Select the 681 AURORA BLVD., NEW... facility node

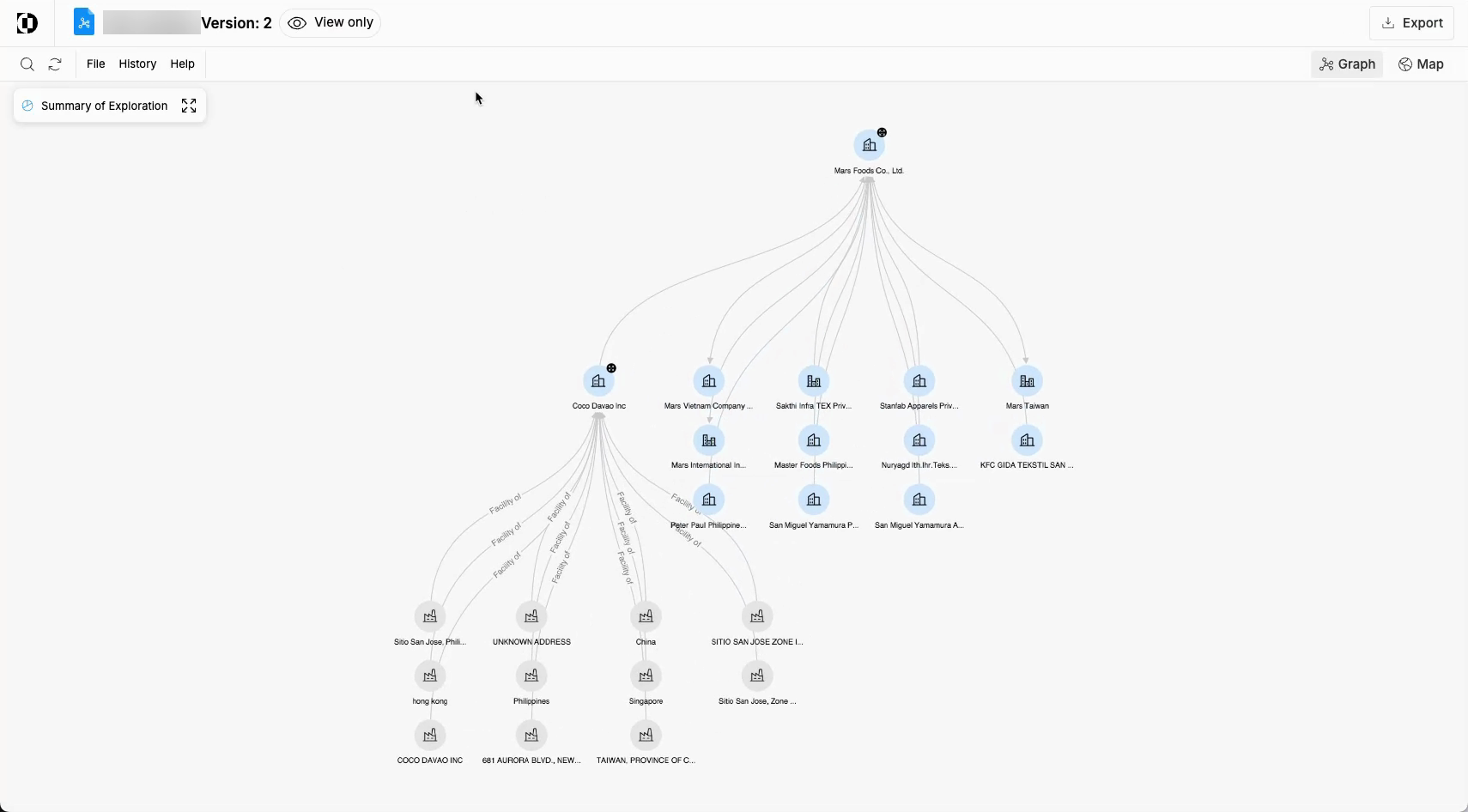(x=531, y=735)
